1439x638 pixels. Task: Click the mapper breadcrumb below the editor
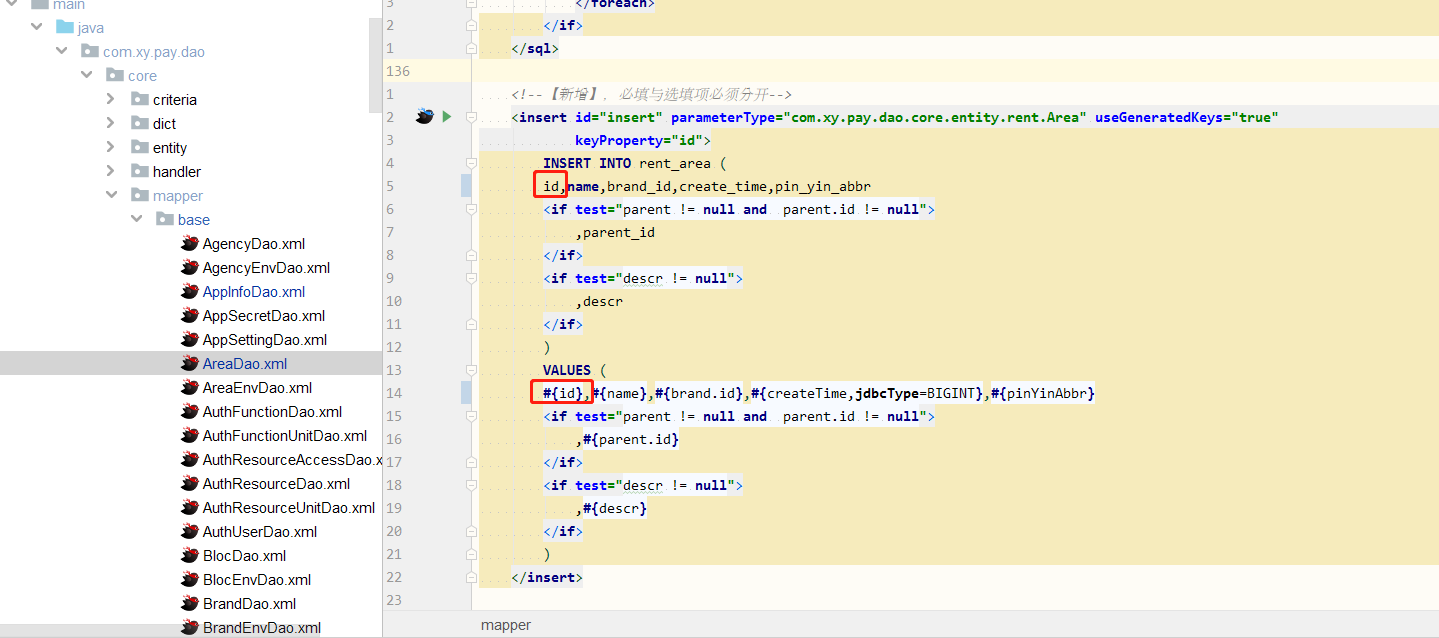coord(505,625)
